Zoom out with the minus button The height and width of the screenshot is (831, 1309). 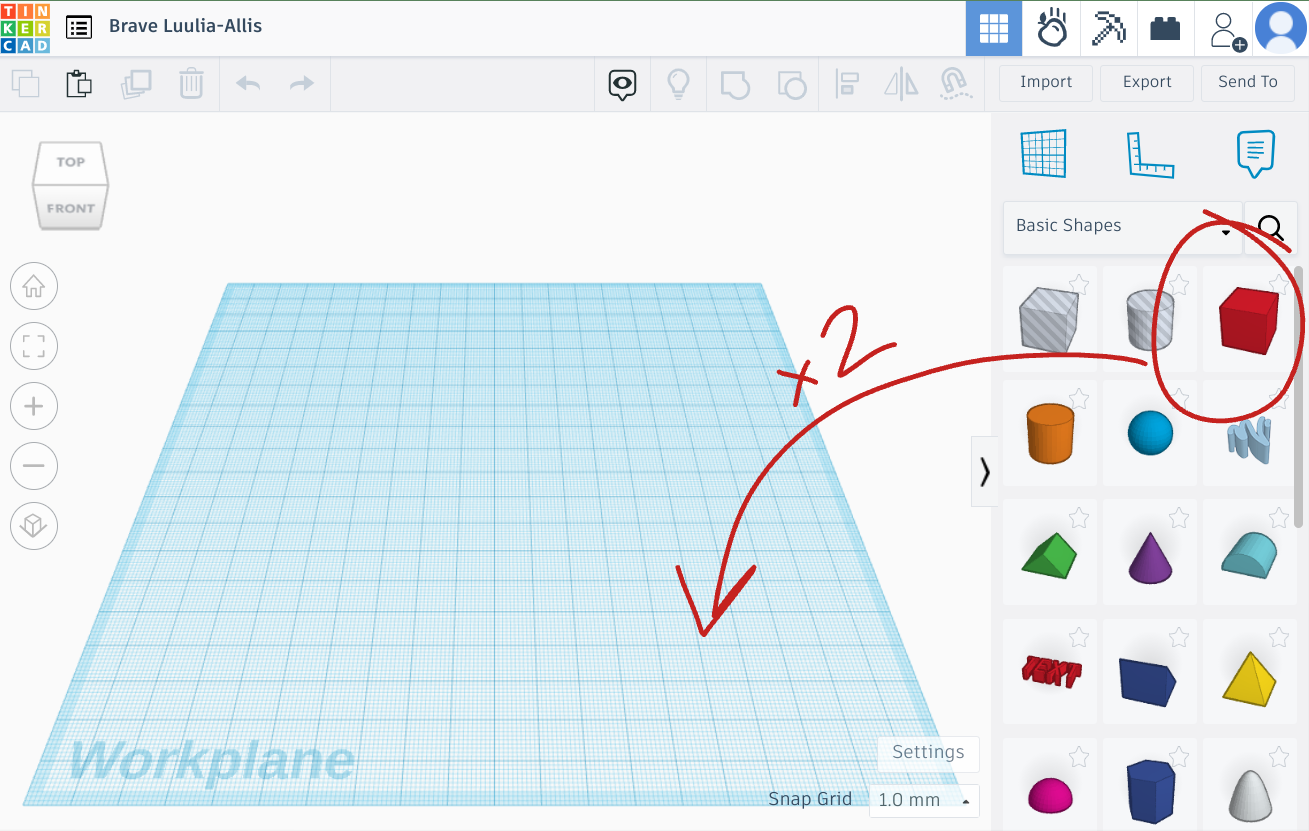(34, 466)
